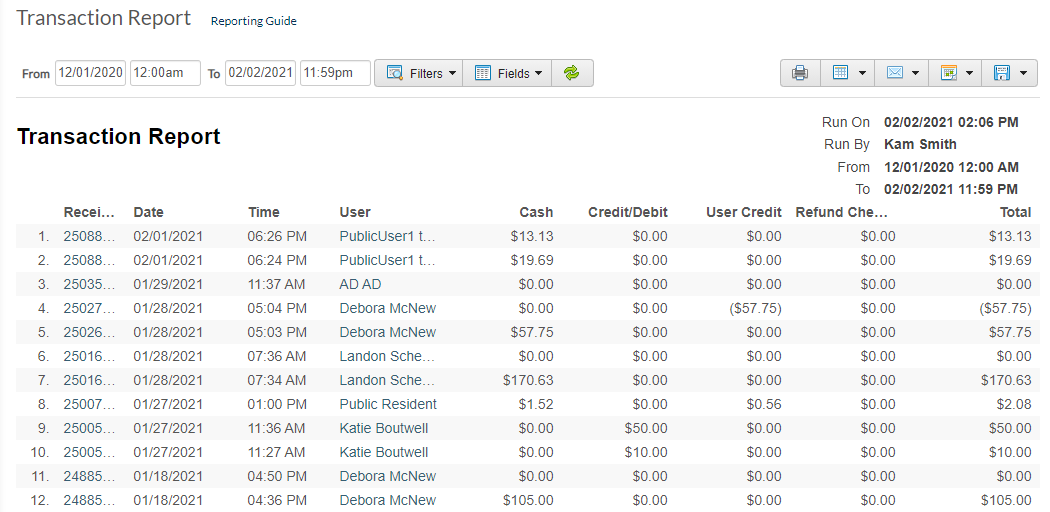
Task: Click the $170.63 Total value
Action: 1006,381
